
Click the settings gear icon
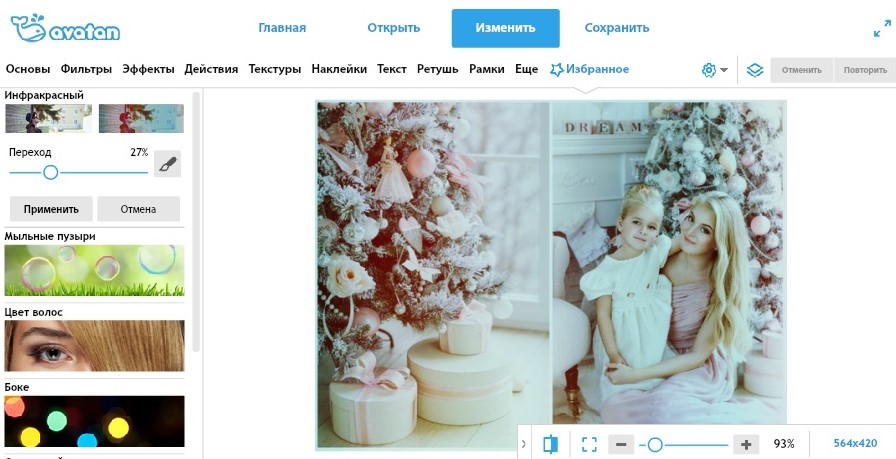709,70
